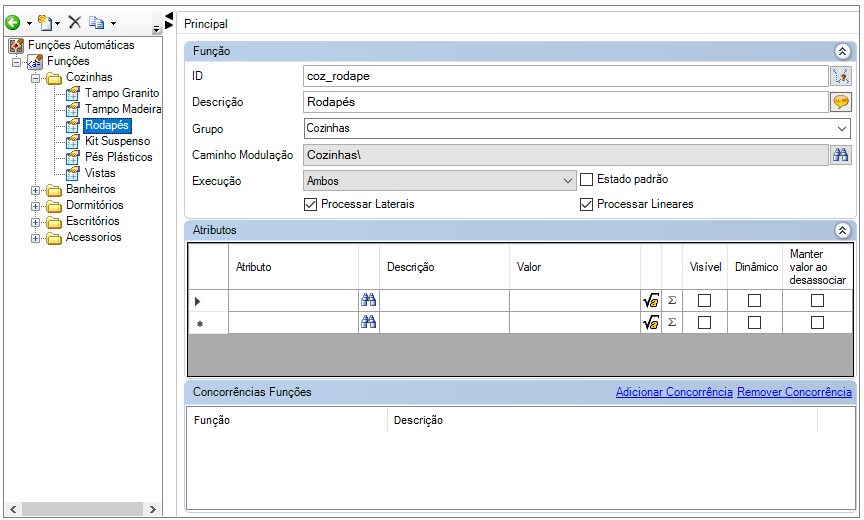
Task: Click the side panel collapse arrows
Action: coord(169,20)
